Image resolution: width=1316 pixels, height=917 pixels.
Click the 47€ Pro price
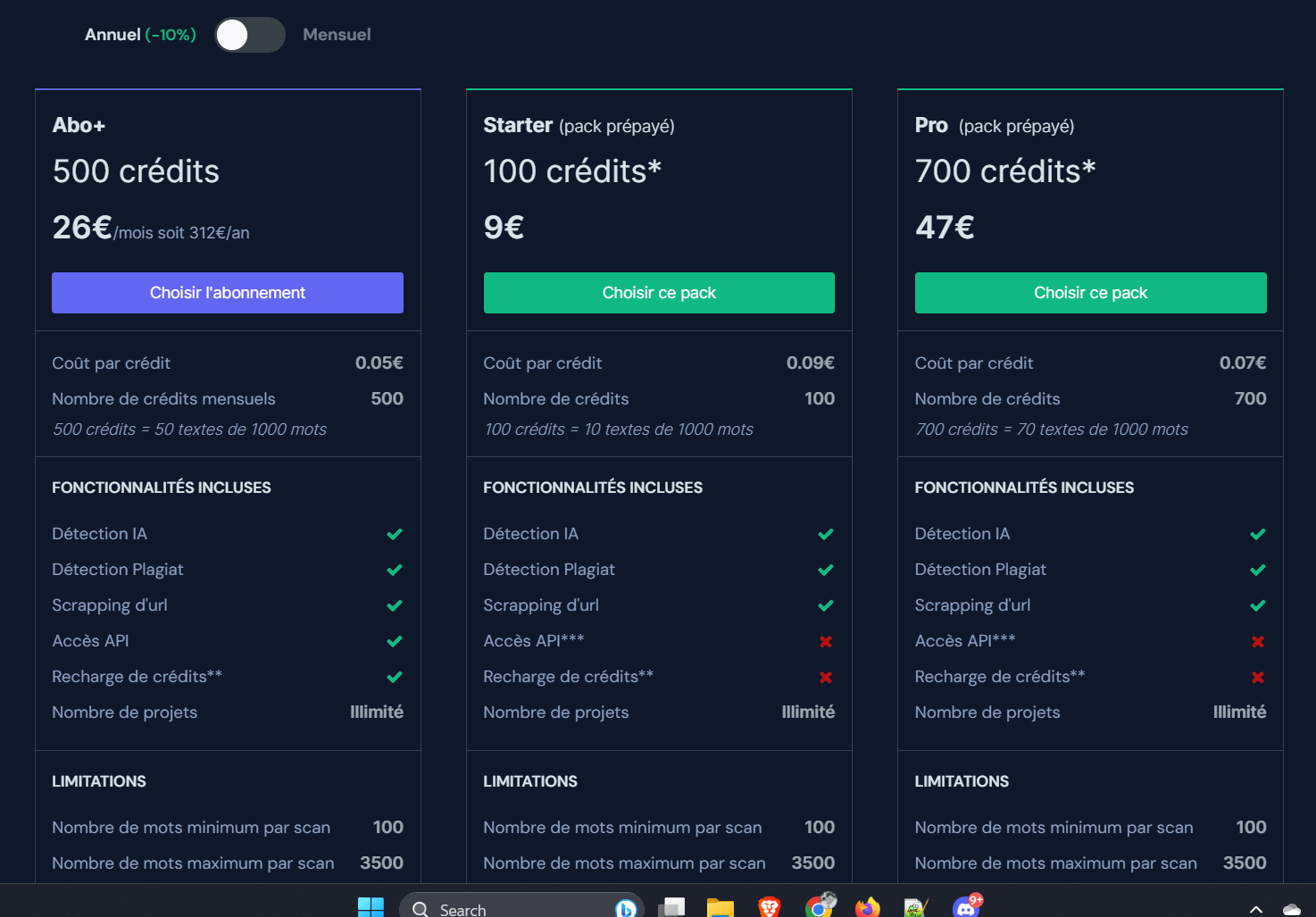click(x=945, y=228)
